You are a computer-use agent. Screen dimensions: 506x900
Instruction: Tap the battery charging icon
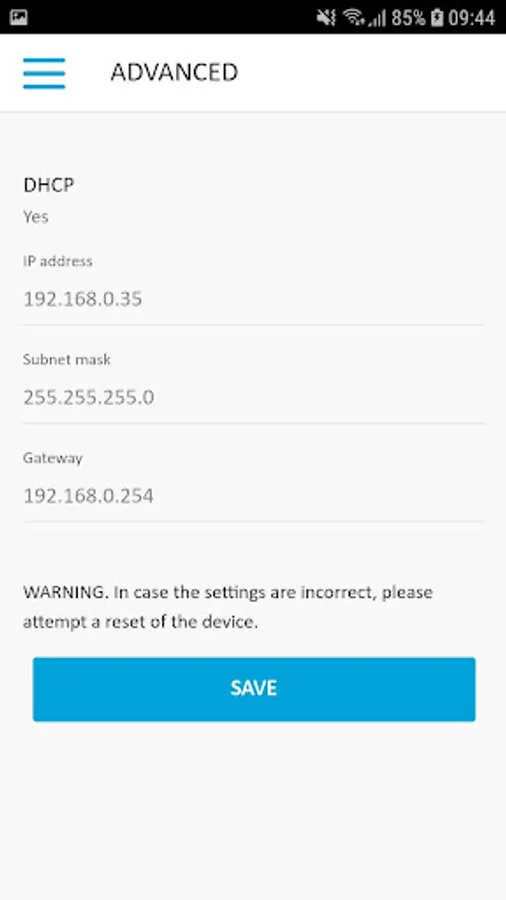point(437,17)
